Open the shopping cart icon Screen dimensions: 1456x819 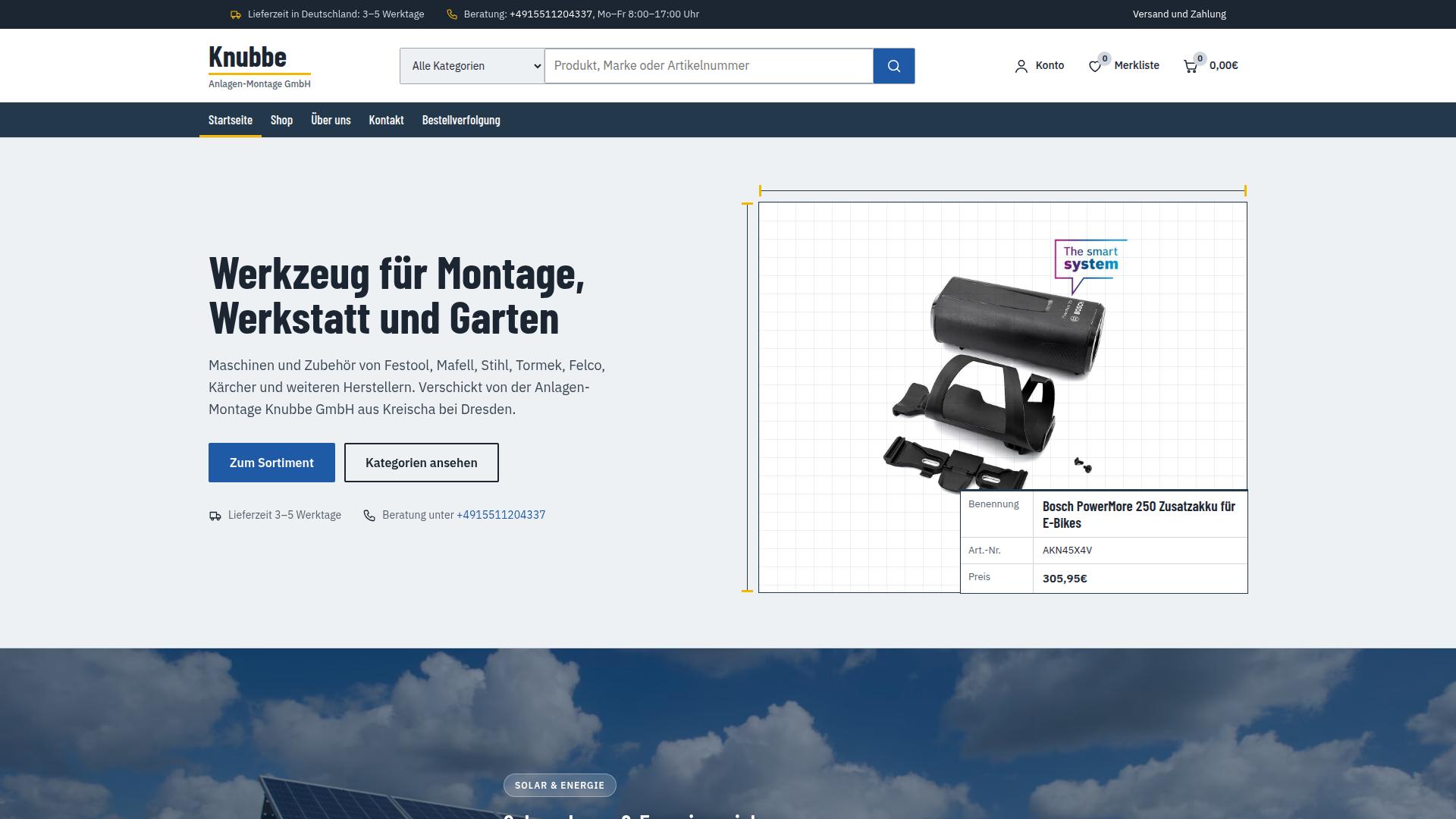[1191, 67]
